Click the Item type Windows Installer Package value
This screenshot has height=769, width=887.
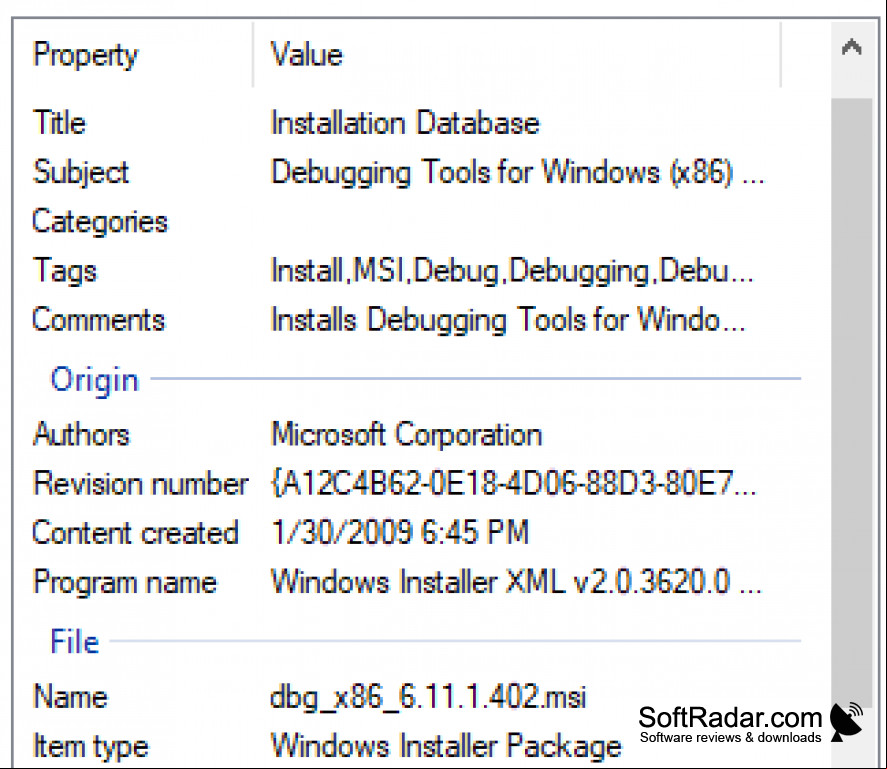(446, 746)
